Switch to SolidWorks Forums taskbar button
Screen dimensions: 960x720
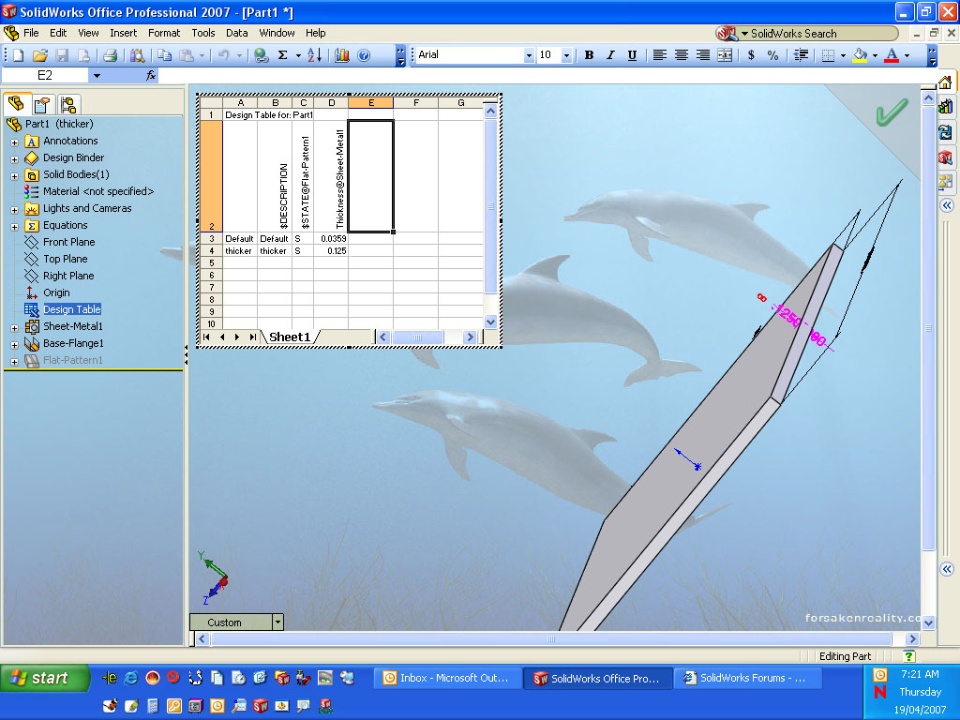[x=747, y=678]
